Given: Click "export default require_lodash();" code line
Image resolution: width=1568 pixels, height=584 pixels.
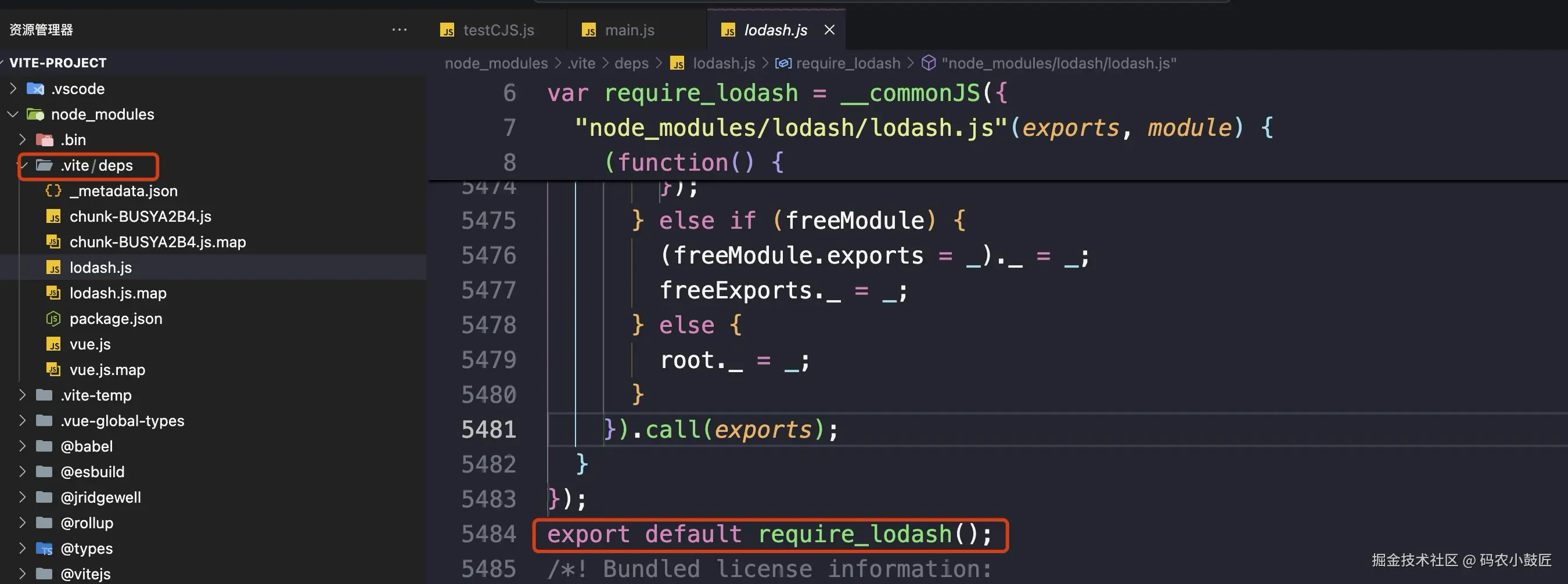Looking at the screenshot, I should [x=770, y=534].
